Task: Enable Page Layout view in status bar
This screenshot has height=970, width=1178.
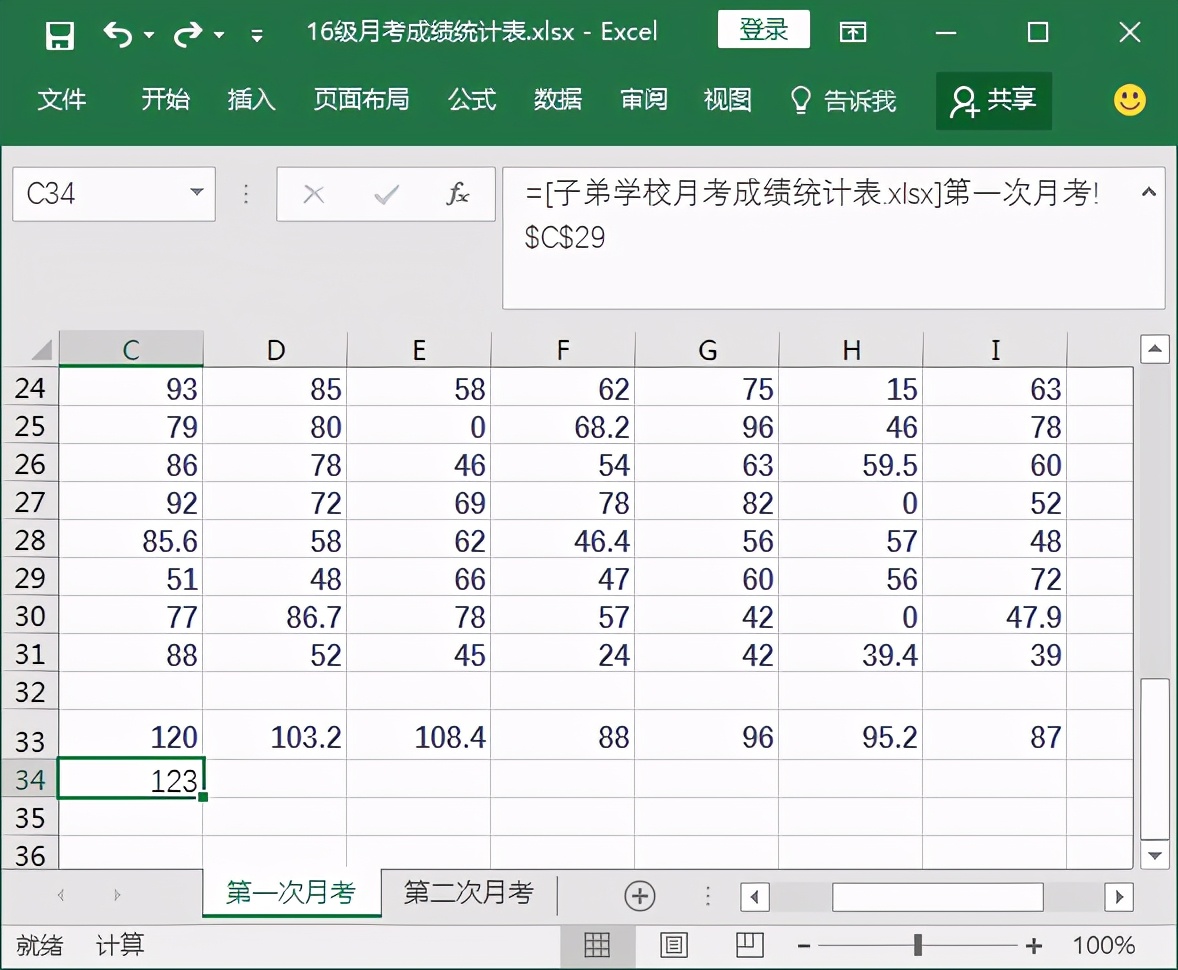Action: [674, 944]
